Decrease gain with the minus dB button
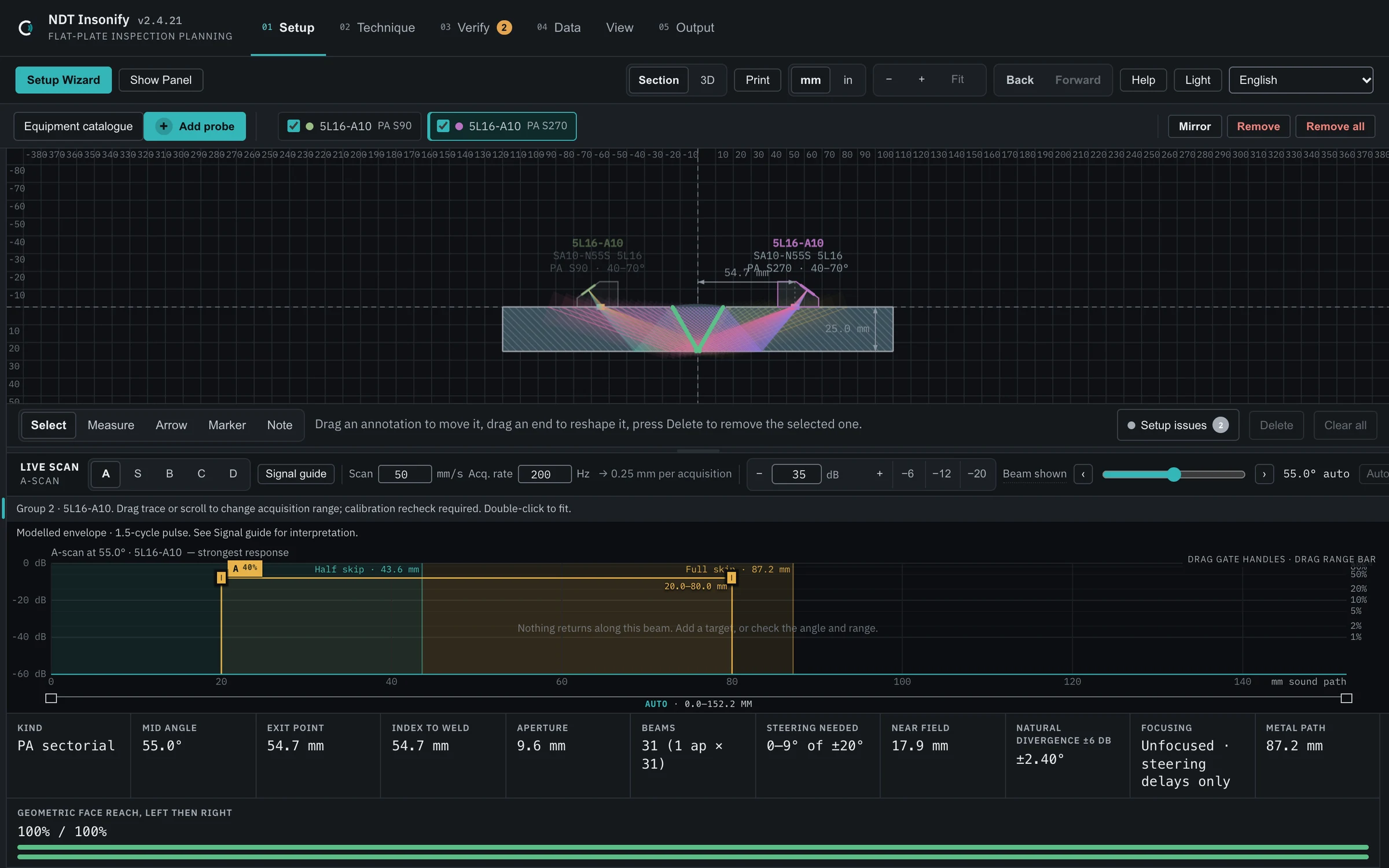Viewport: 1389px width, 868px height. pyautogui.click(x=759, y=474)
